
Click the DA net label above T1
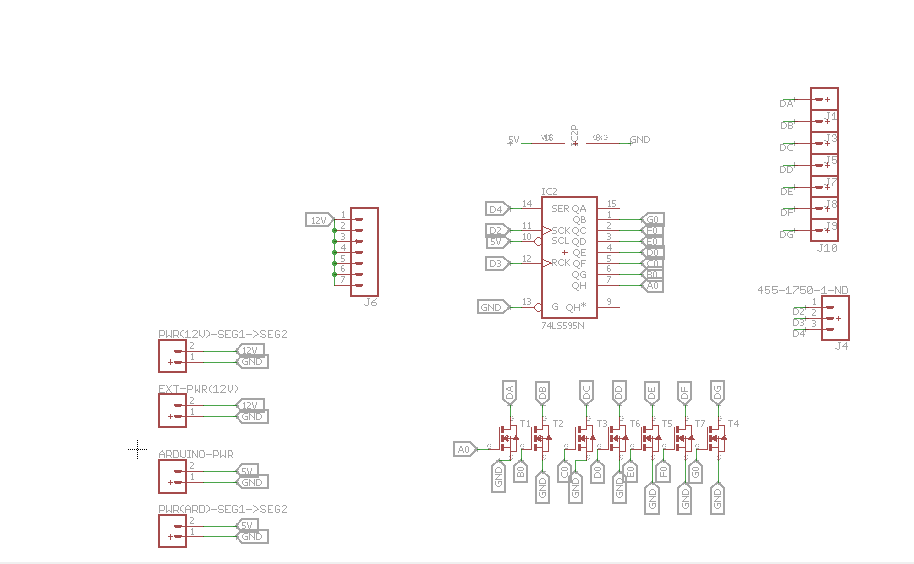pos(509,392)
